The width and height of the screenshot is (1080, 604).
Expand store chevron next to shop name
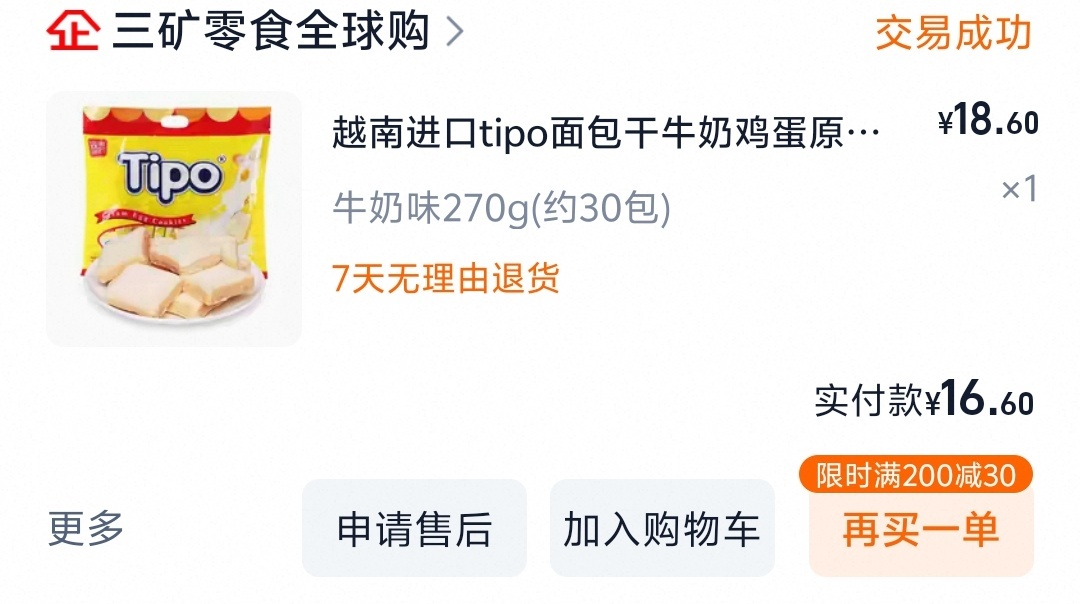click(455, 31)
